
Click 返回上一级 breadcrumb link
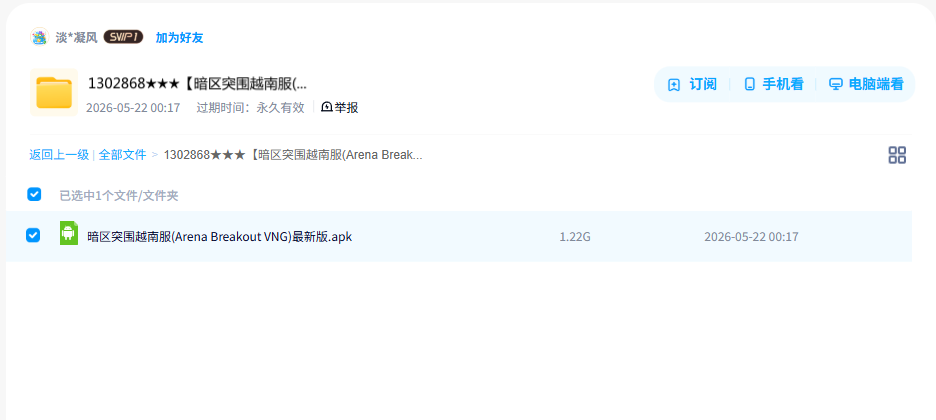[59, 155]
